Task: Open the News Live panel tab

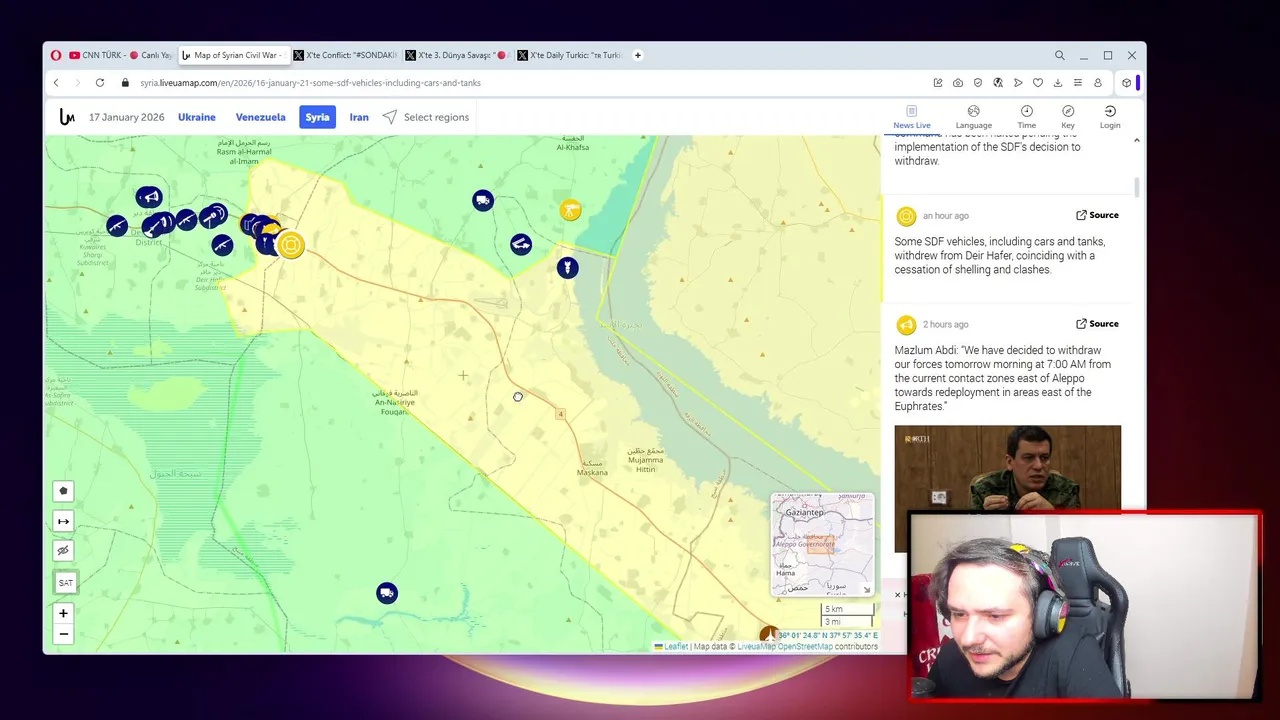Action: click(x=911, y=117)
